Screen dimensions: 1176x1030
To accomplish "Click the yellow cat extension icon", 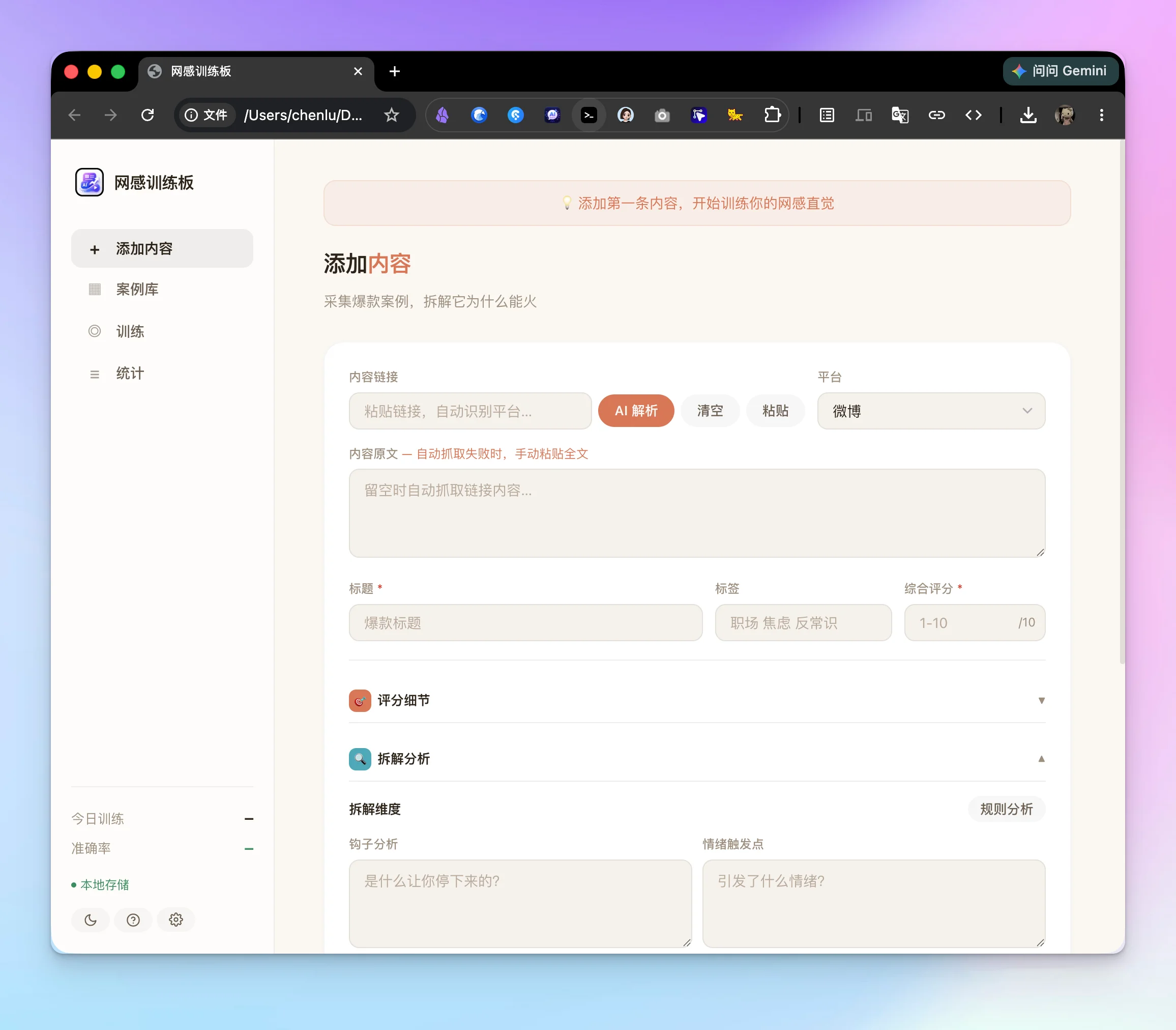I will [x=736, y=115].
